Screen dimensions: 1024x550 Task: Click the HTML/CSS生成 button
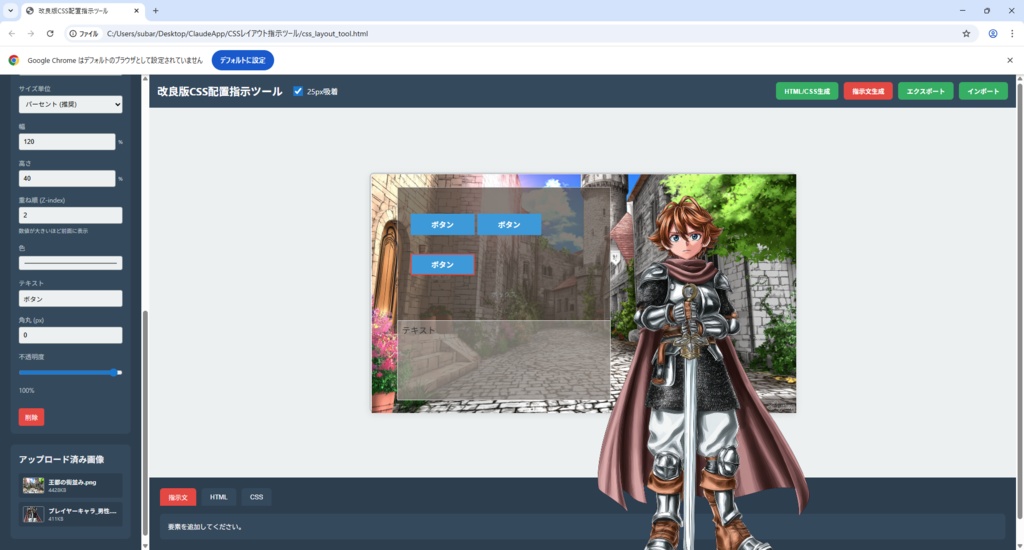(807, 91)
